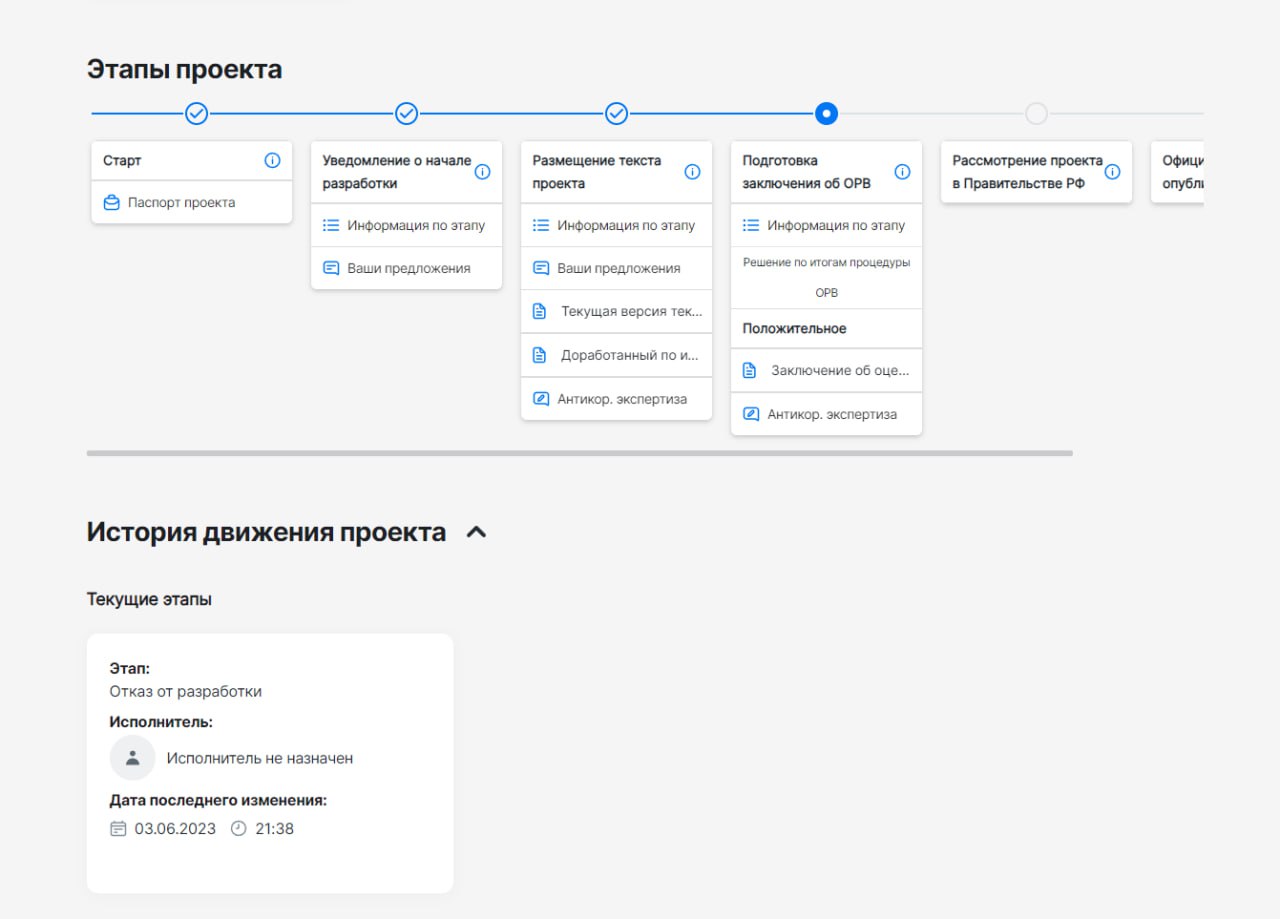The width and height of the screenshot is (1280, 919).
Task: Open Антикор. экспертиза under ОРВ stage
Action: click(831, 414)
